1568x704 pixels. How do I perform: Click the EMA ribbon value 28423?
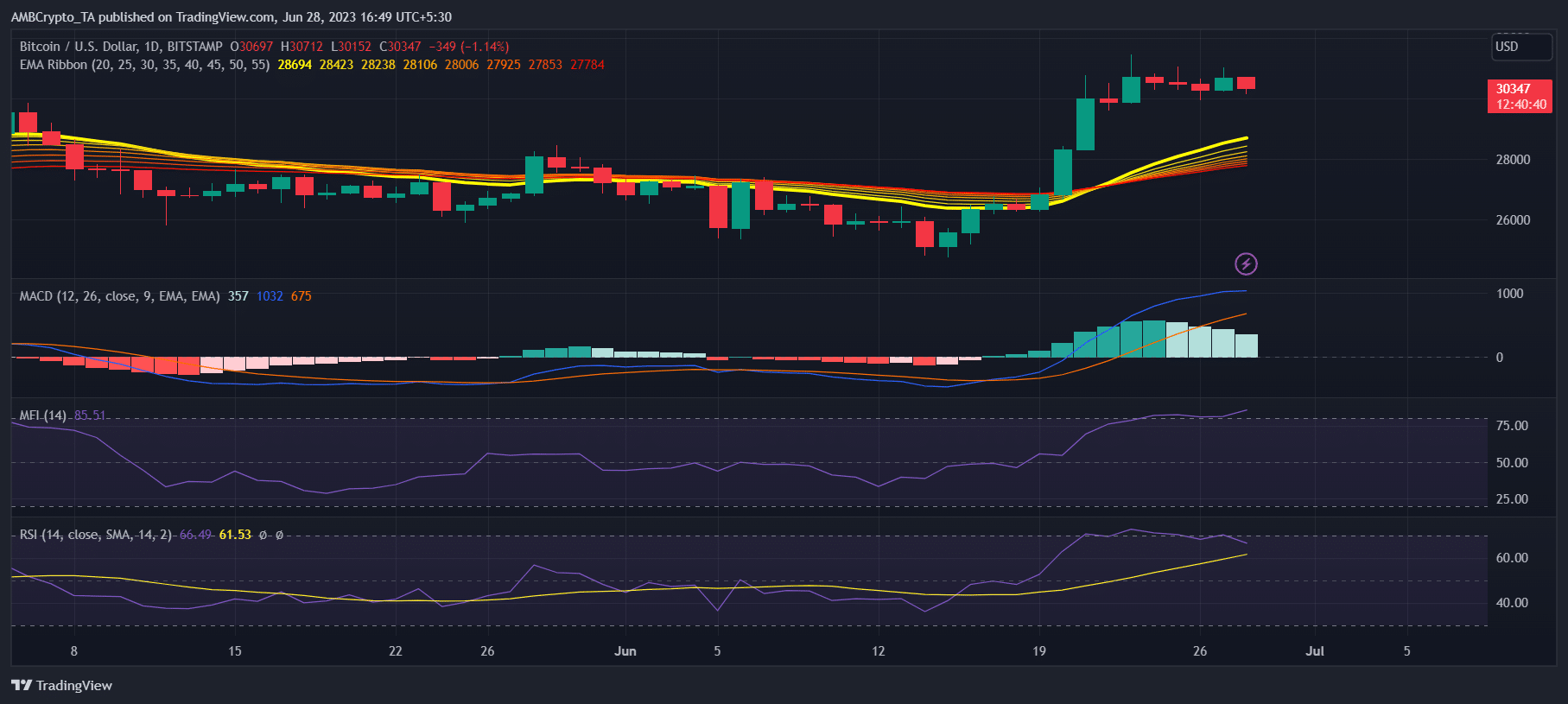tap(336, 65)
